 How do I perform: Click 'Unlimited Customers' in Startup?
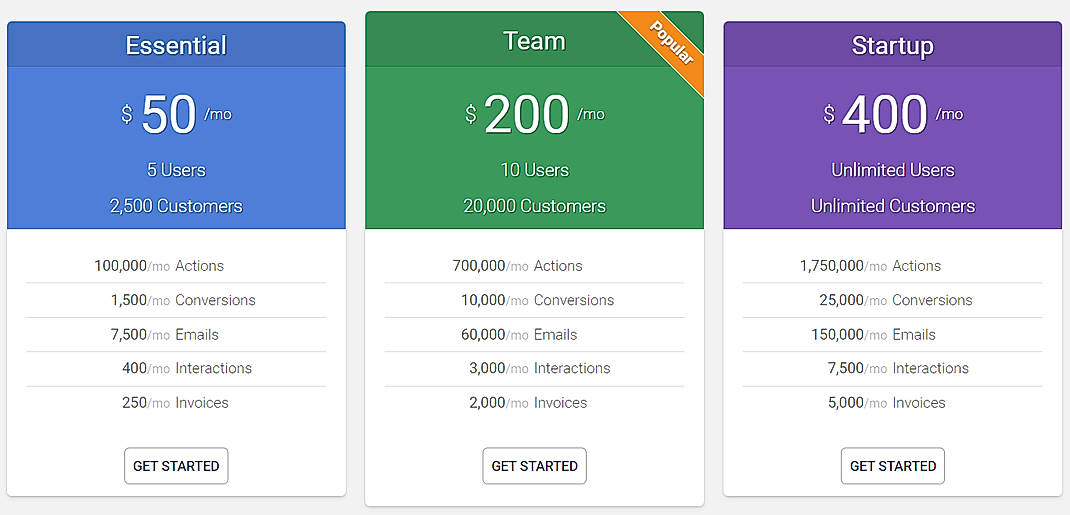click(x=893, y=206)
